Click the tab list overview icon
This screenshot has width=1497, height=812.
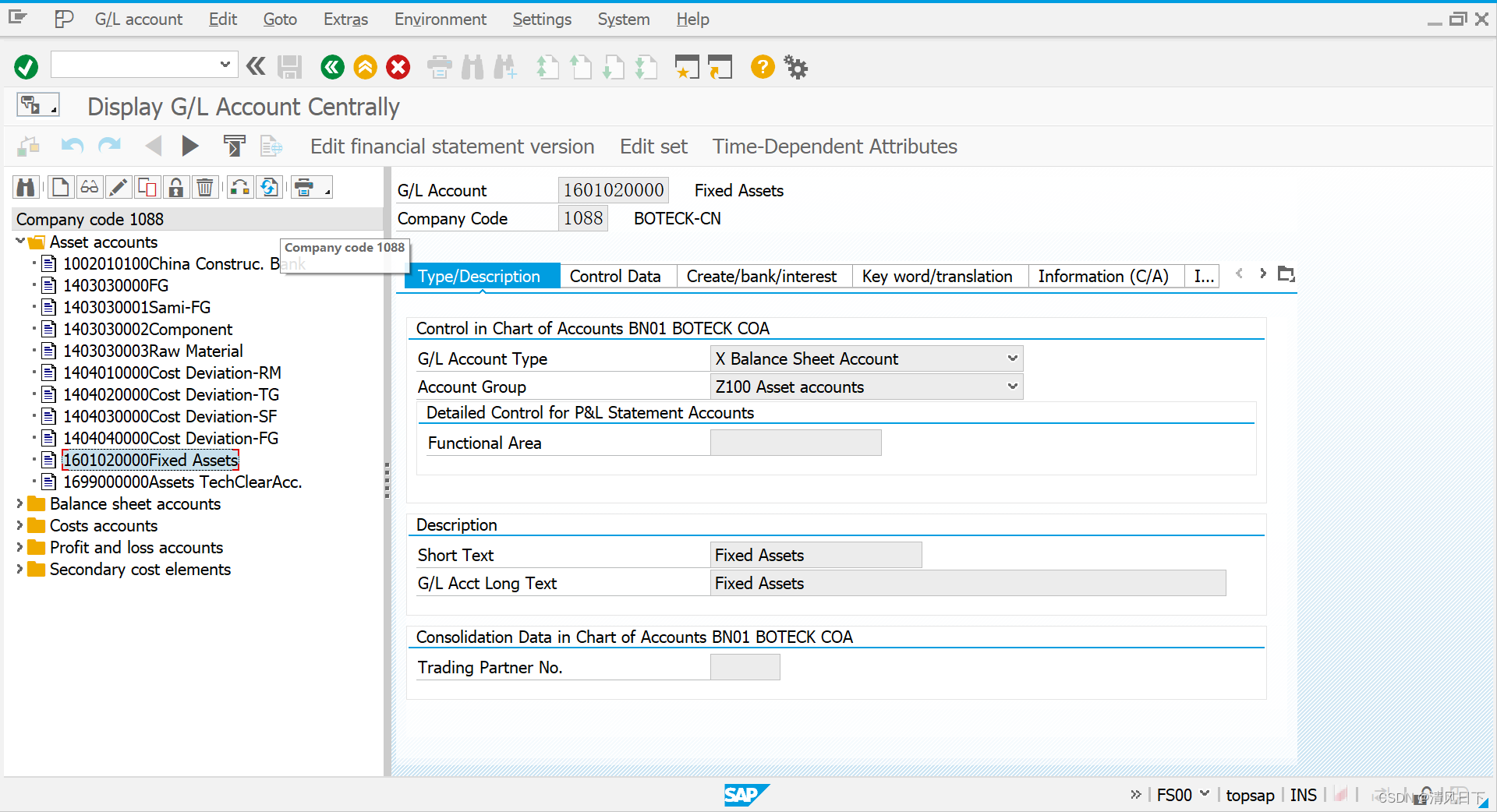(x=1286, y=274)
